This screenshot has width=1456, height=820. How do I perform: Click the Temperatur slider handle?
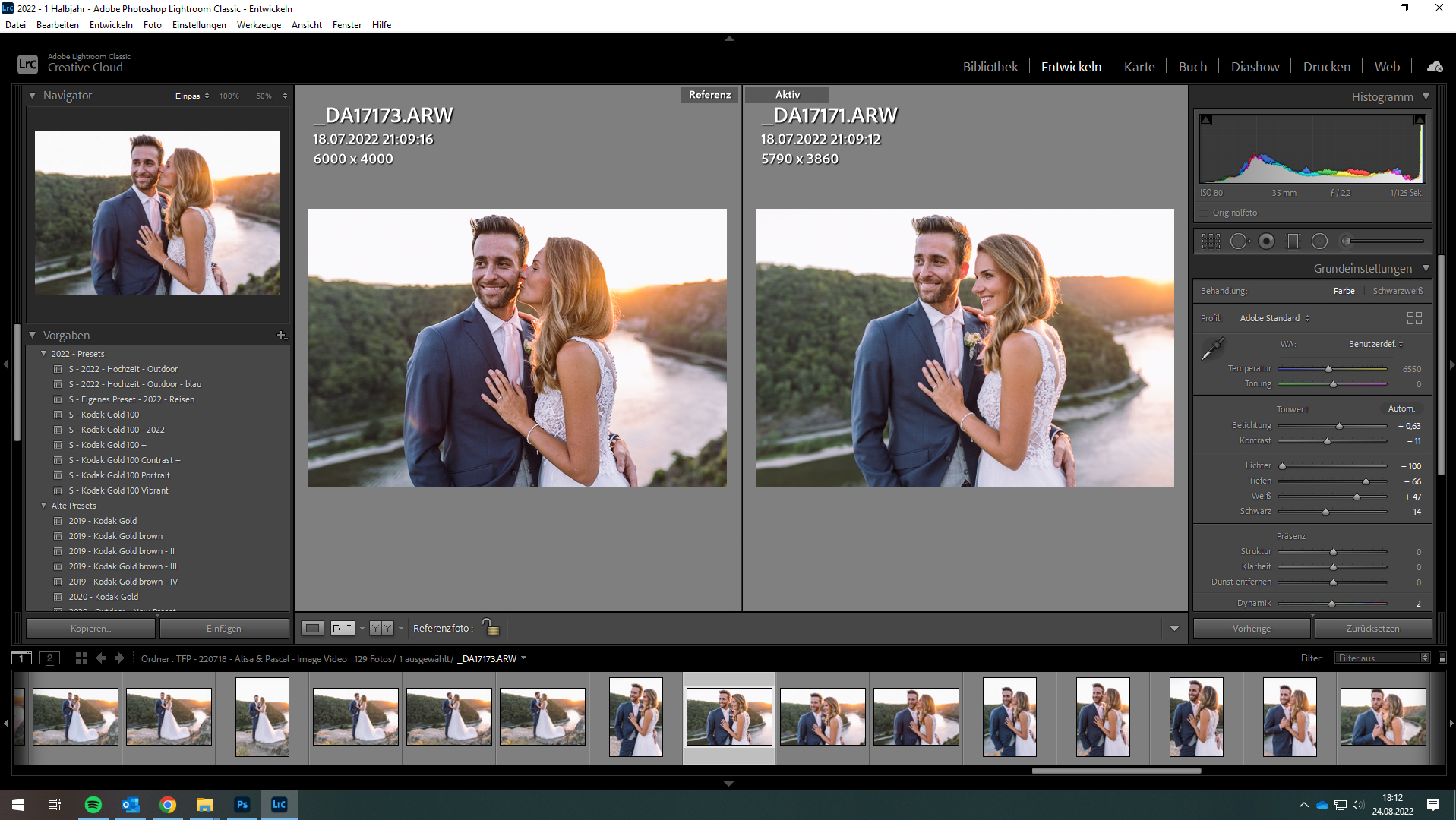pos(1328,369)
